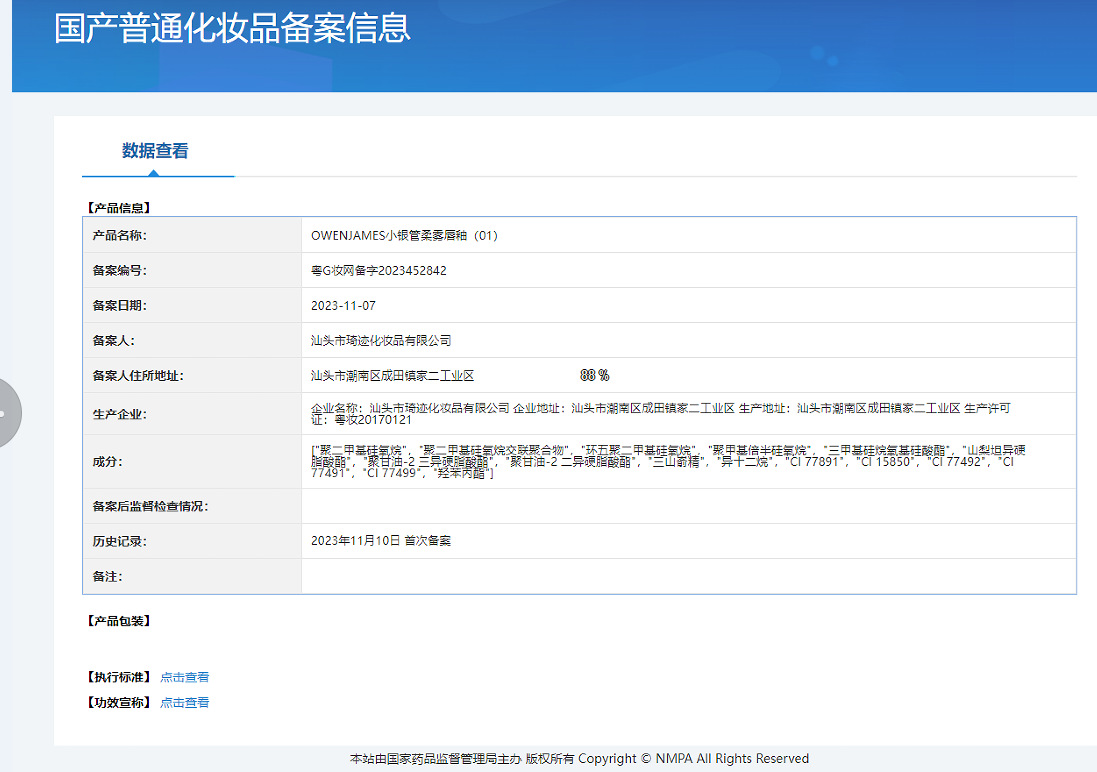Click the 88 % indicator text
The width and height of the screenshot is (1097, 772).
tap(594, 375)
